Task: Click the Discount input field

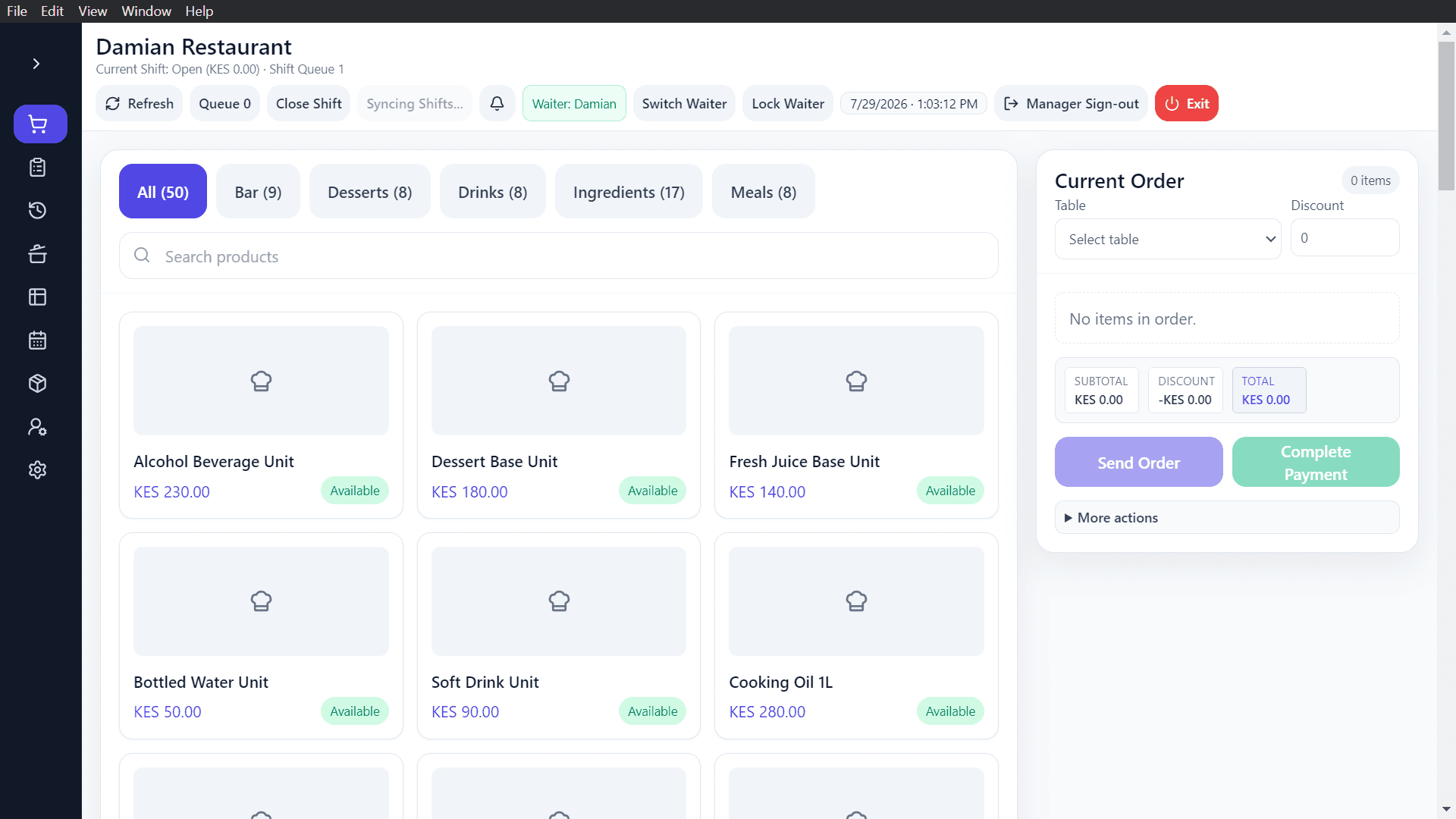Action: pos(1345,238)
